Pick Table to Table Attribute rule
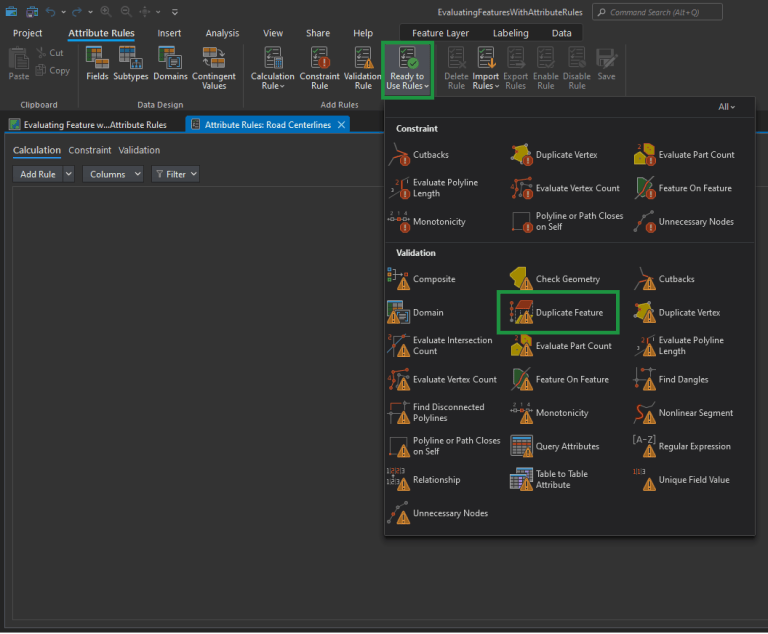Viewport: 768px width, 634px height. (x=549, y=479)
